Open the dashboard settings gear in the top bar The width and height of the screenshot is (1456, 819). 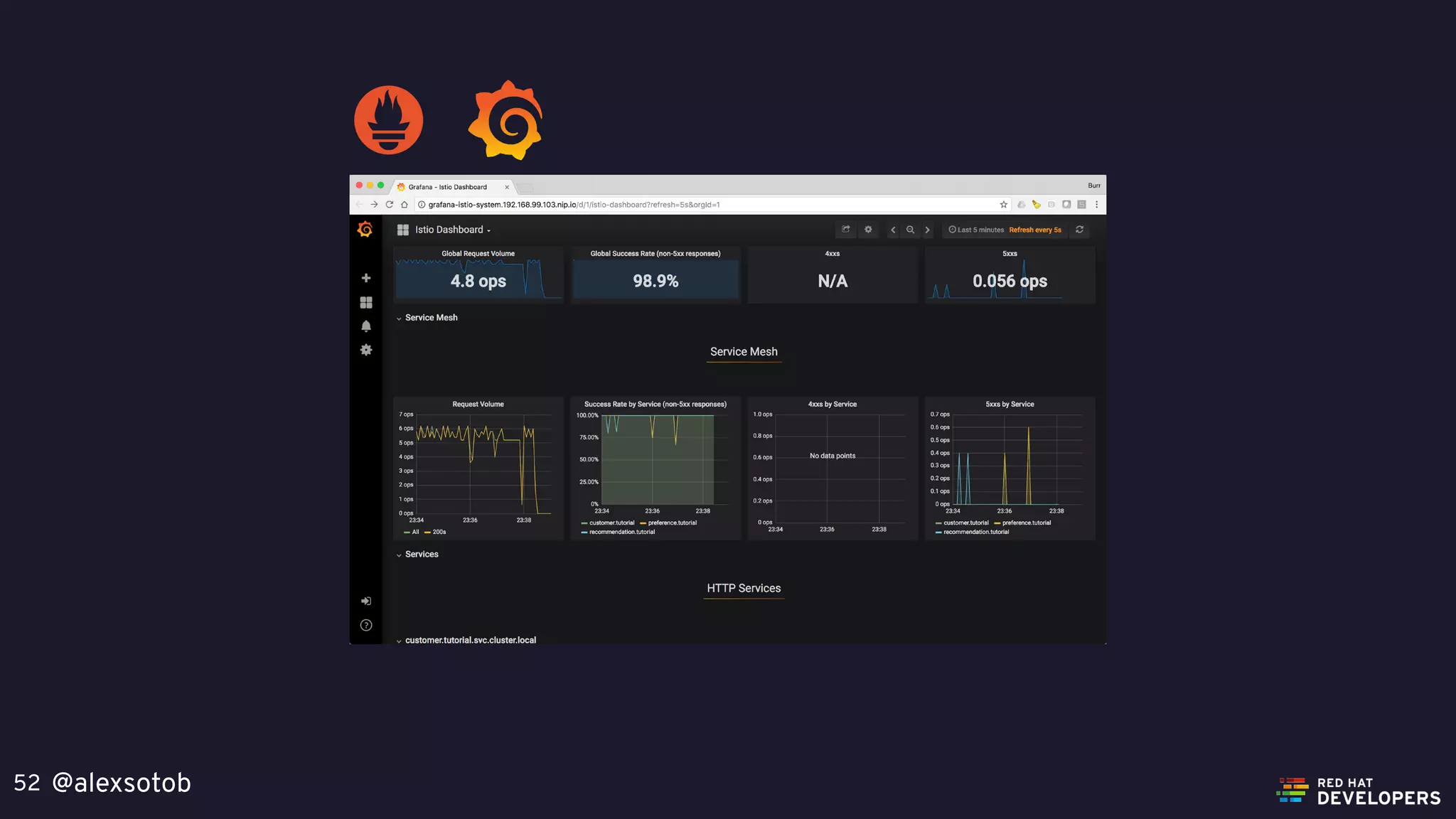[x=868, y=230]
